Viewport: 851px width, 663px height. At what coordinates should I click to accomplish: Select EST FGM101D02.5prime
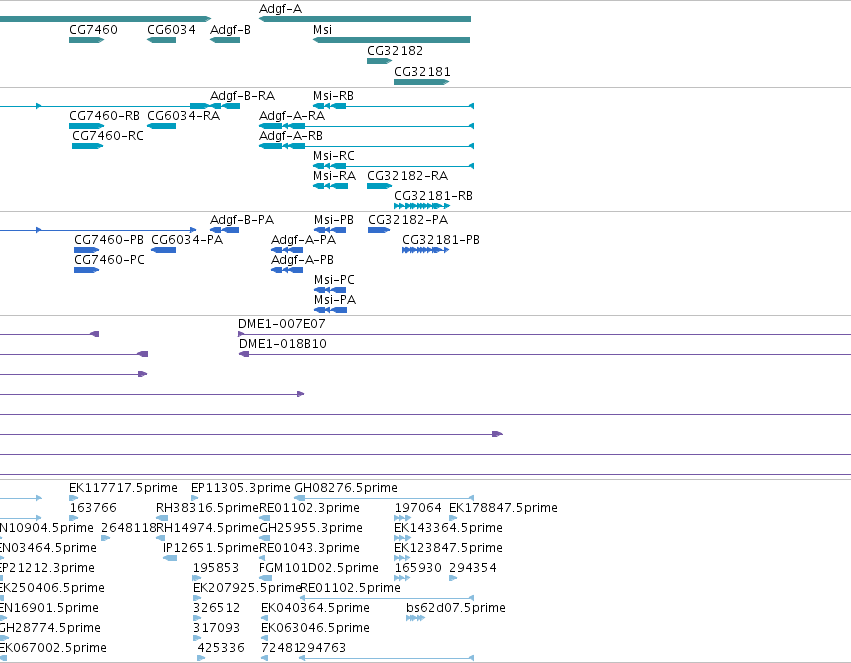[265, 578]
